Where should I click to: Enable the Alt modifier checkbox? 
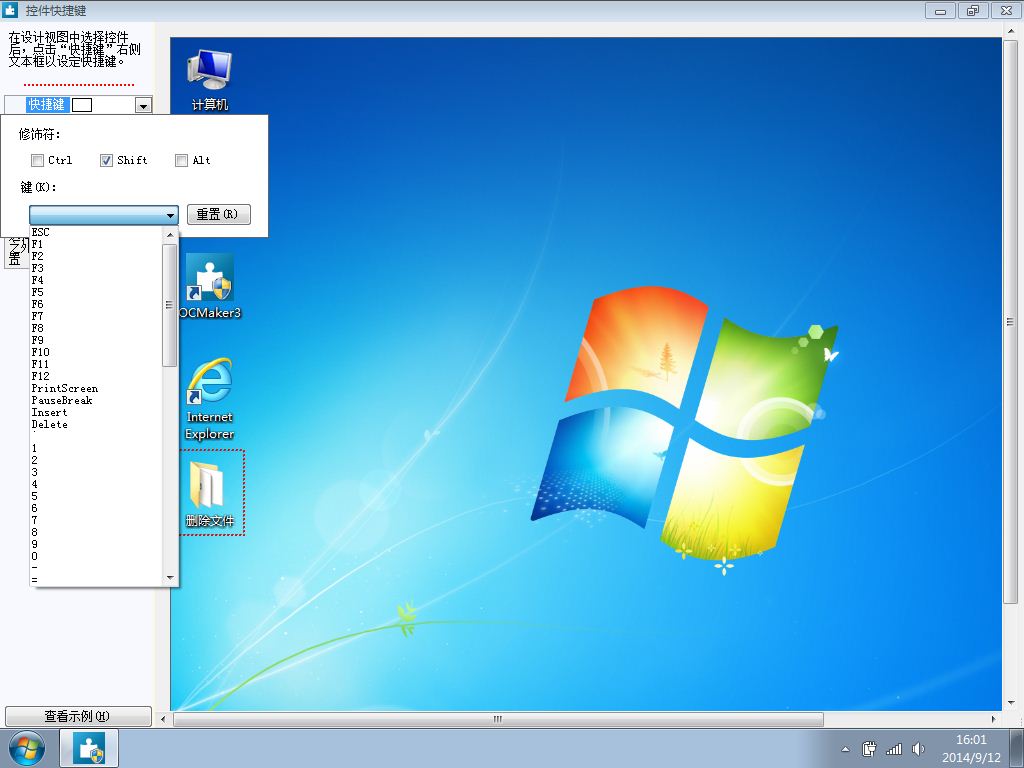pos(182,160)
